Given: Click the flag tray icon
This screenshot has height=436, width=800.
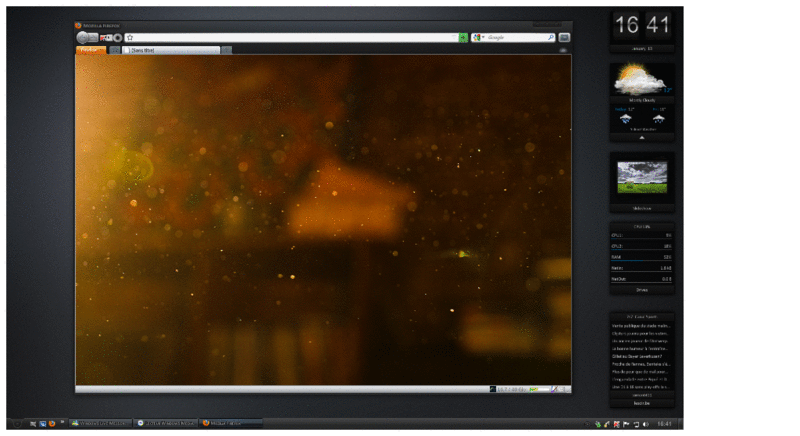Looking at the screenshot, I should (x=627, y=424).
